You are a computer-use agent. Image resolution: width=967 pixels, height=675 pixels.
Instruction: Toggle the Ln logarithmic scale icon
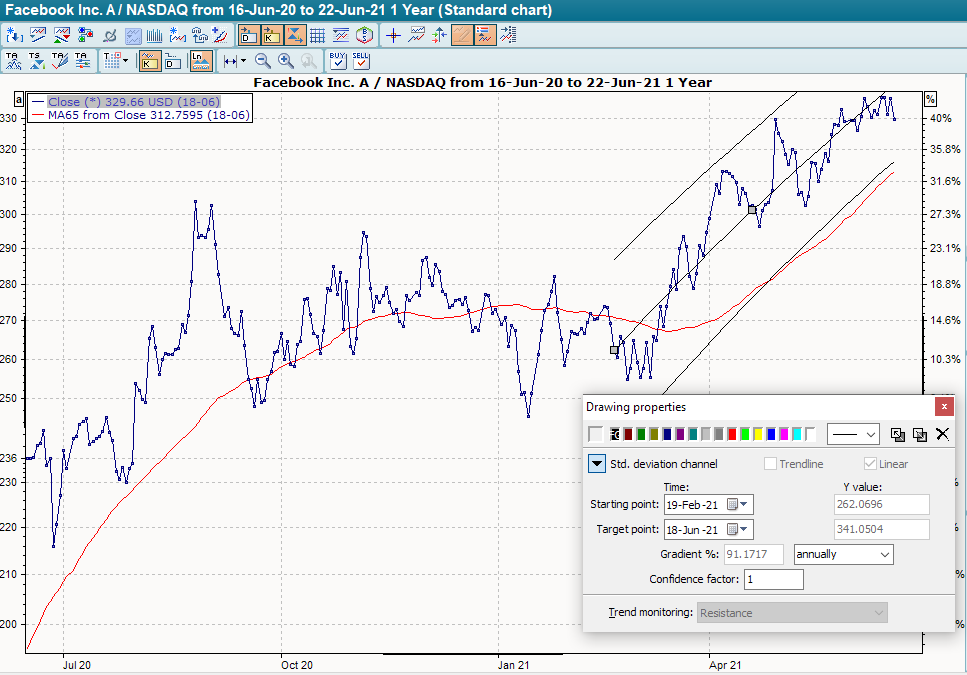[x=201, y=61]
